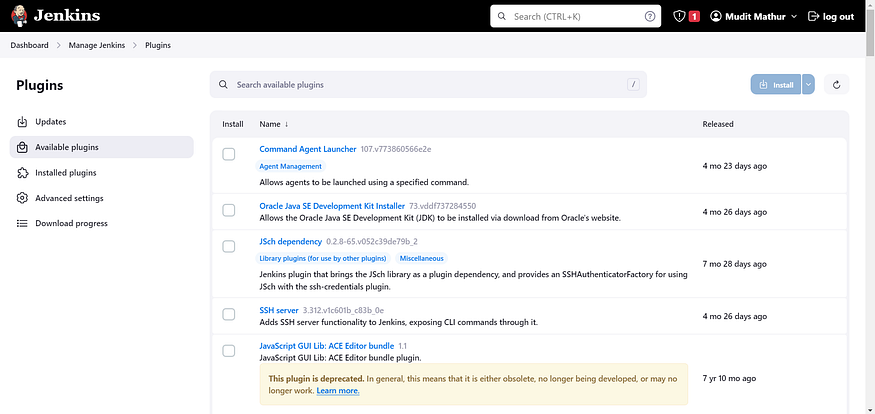Click the Jenkins butler logo icon
Image resolution: width=875 pixels, height=414 pixels.
(x=19, y=16)
